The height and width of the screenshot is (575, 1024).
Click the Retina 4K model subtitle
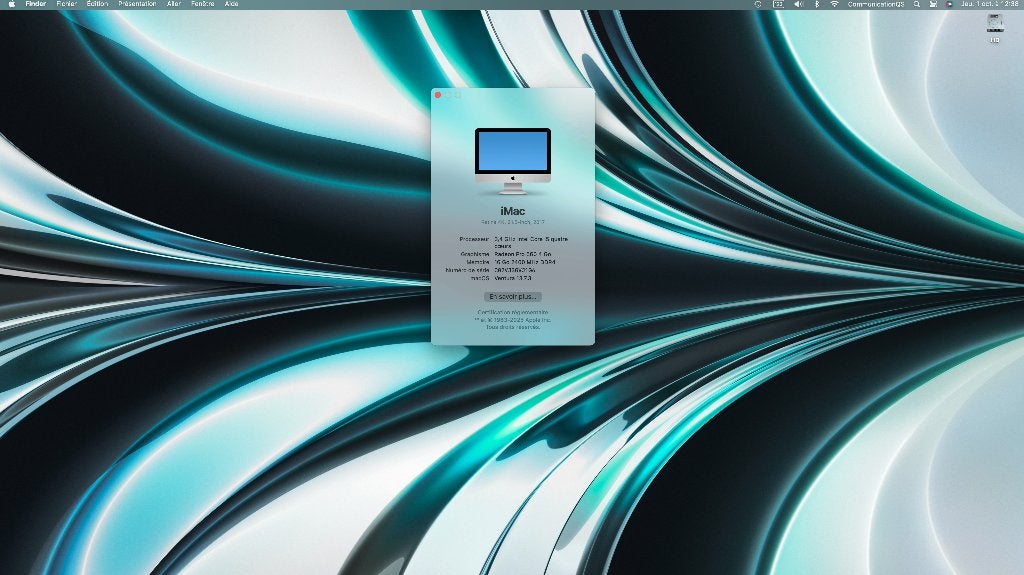click(x=513, y=222)
